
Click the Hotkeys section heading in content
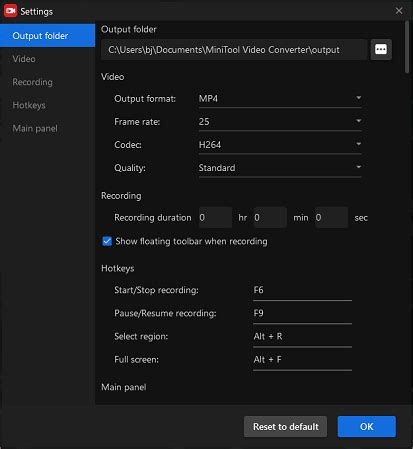pyautogui.click(x=118, y=268)
